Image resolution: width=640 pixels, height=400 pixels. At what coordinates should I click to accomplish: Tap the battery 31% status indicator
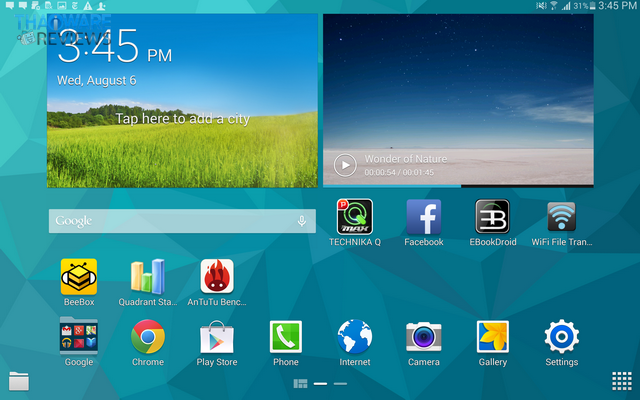click(x=585, y=6)
